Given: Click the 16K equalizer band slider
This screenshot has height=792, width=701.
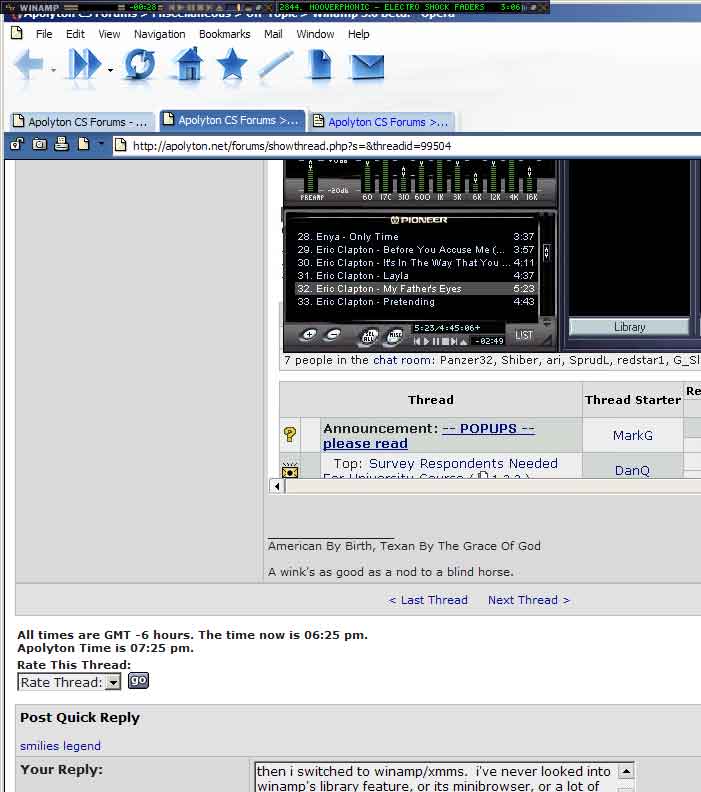Looking at the screenshot, I should coord(530,177).
